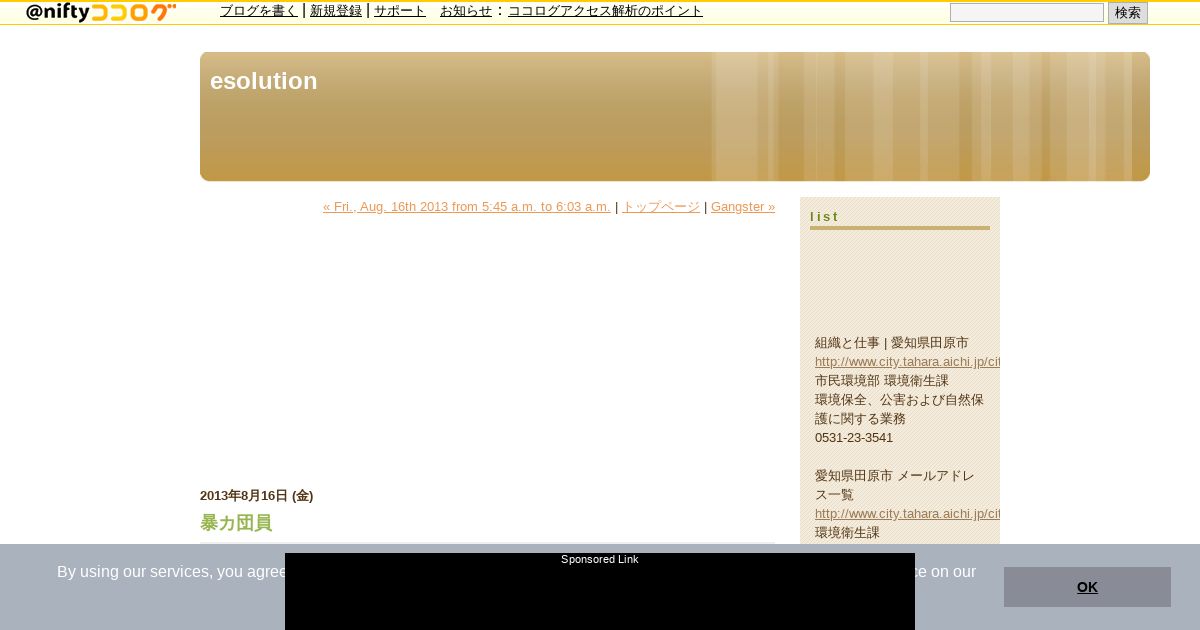Select text 愛知県田原市 メールアドレス一覧
The image size is (1200, 630).
895,485
